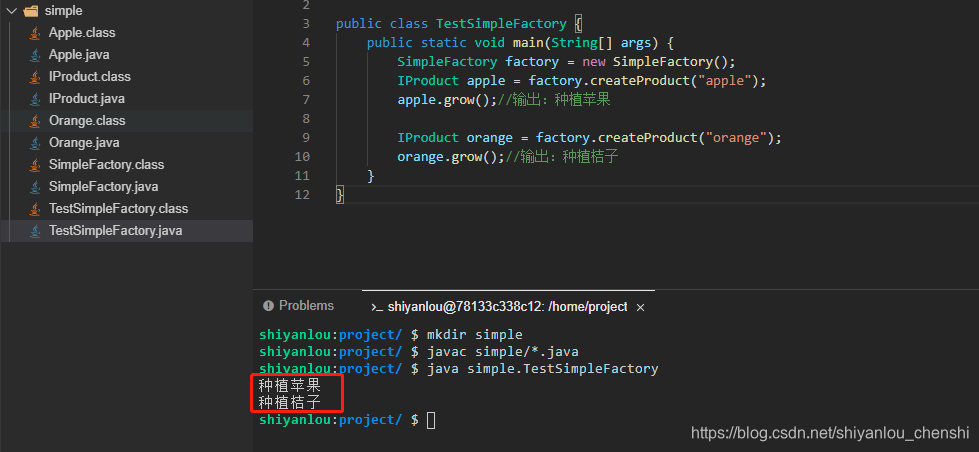Click the terminal cursor at the prompt

pyautogui.click(x=431, y=420)
